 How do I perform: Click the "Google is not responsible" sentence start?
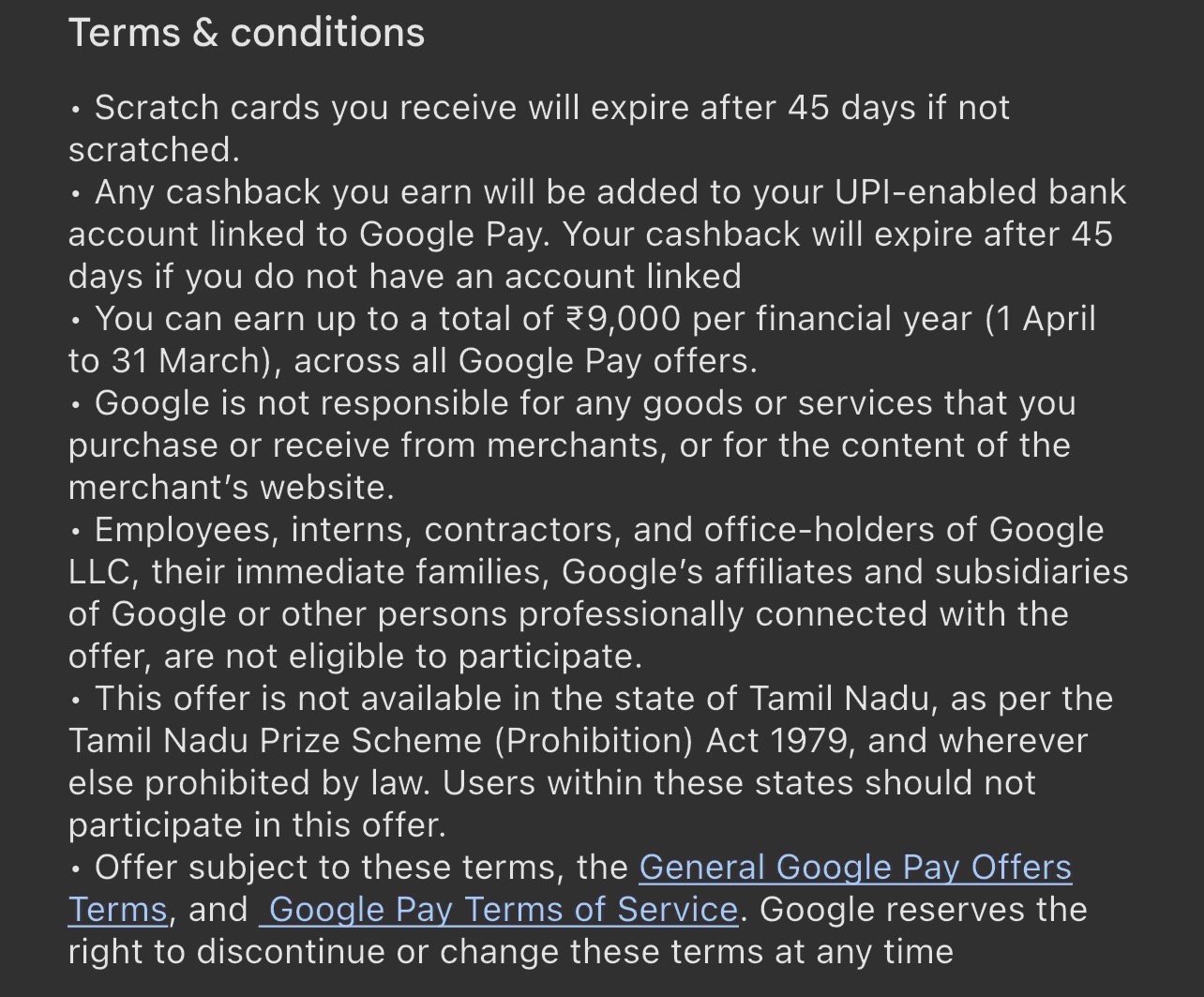(x=285, y=403)
